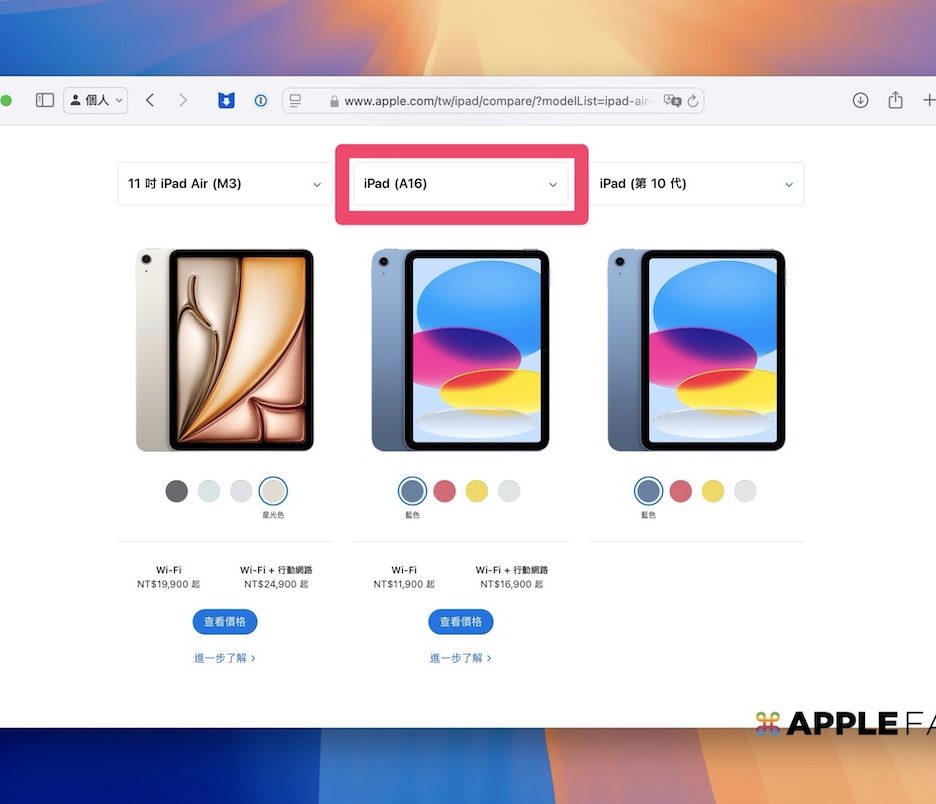The width and height of the screenshot is (936, 804).
Task: Click the back navigation arrow
Action: tap(150, 100)
